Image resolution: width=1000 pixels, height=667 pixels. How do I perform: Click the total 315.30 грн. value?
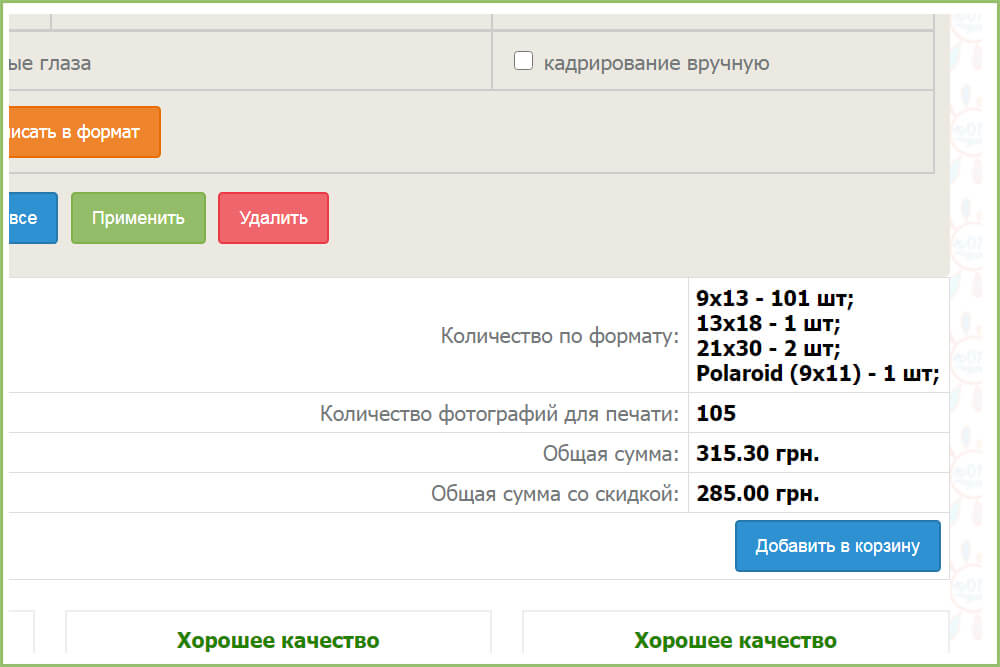click(x=757, y=453)
